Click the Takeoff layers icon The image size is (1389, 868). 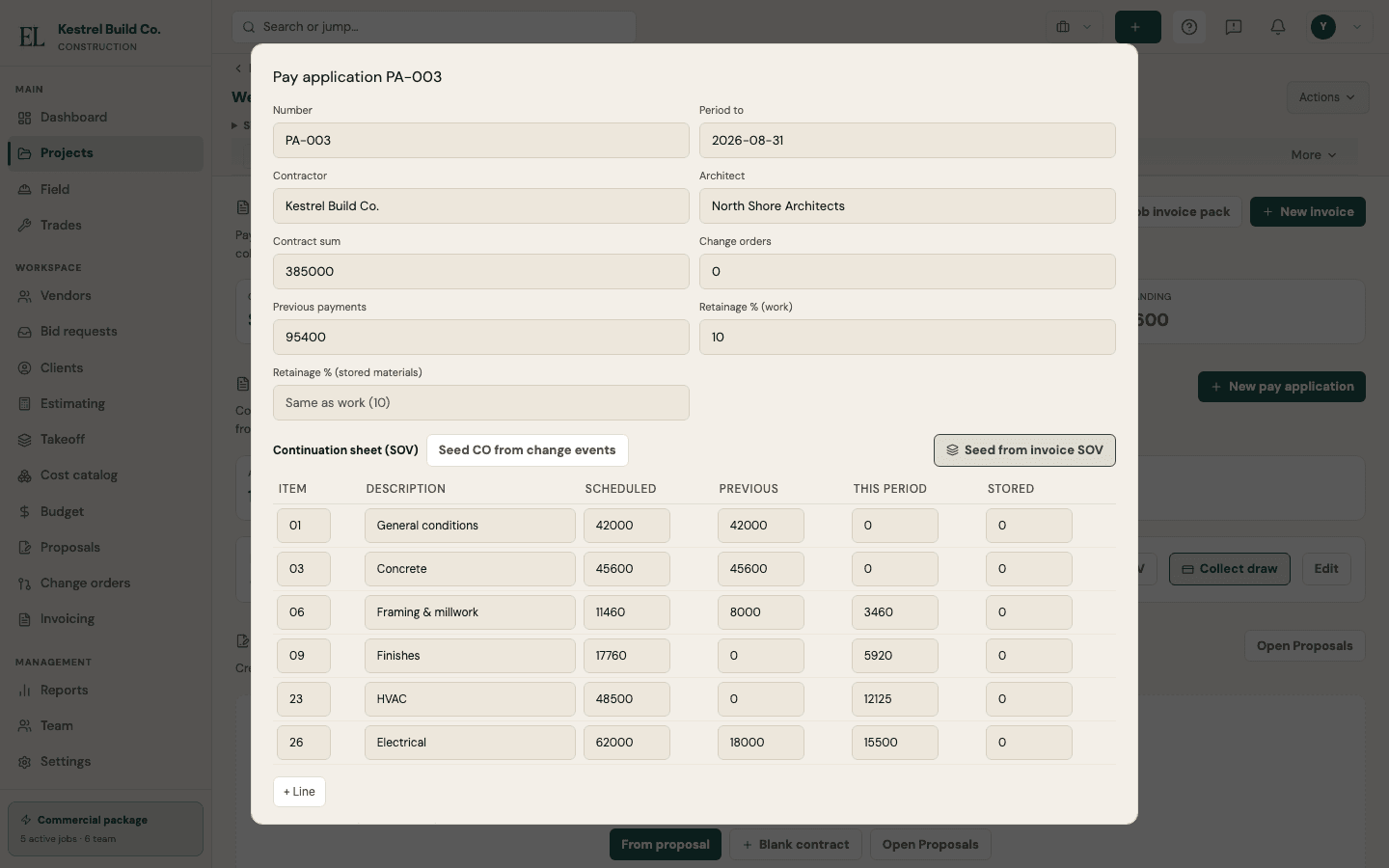pos(24,440)
